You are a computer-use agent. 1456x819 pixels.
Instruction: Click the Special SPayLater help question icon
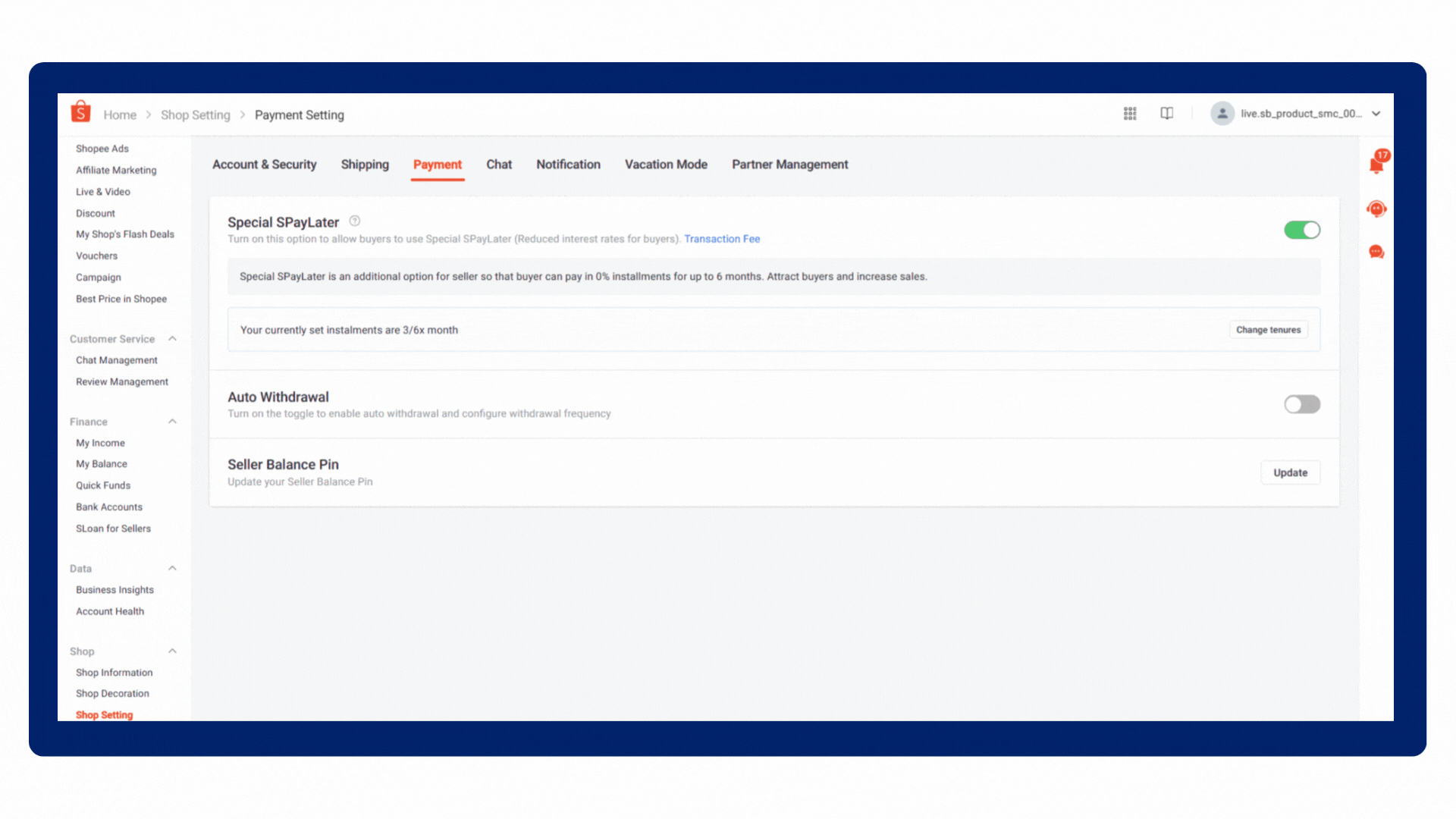pos(355,221)
